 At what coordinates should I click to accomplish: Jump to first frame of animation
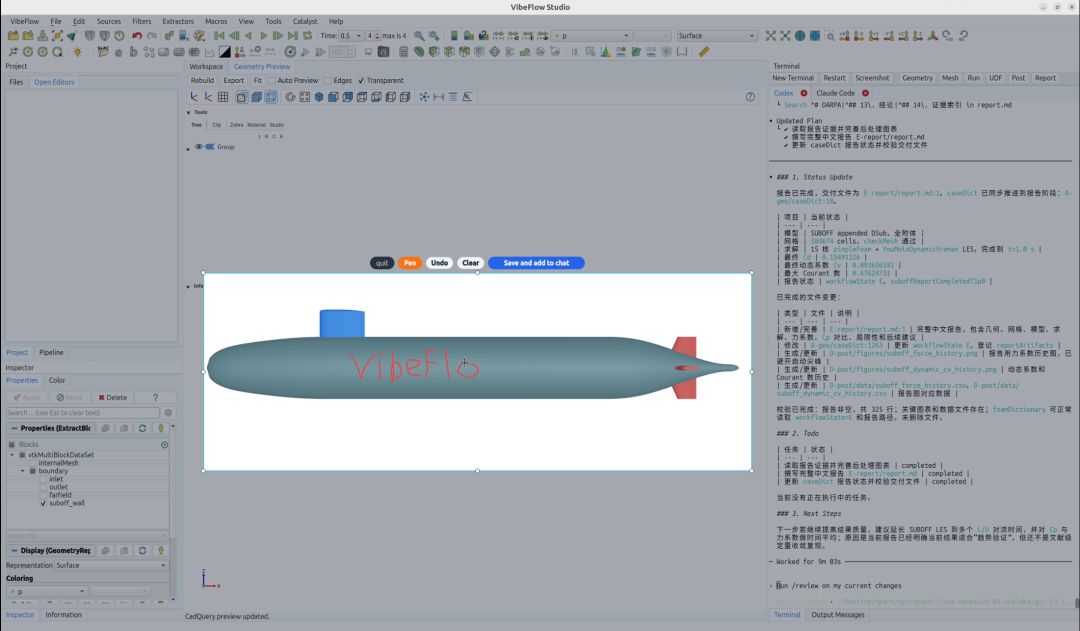[219, 36]
